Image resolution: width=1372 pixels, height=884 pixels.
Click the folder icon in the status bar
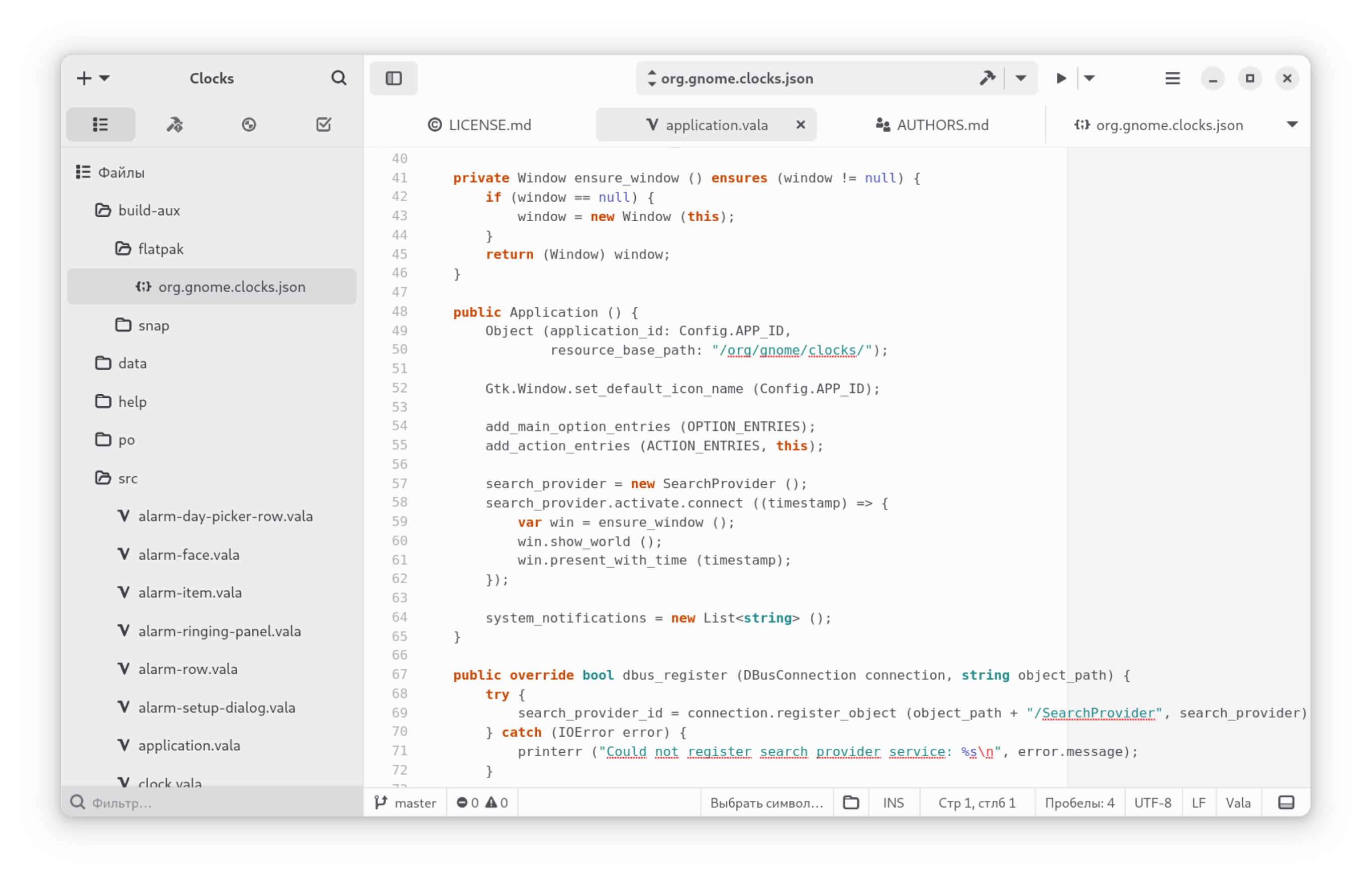[851, 803]
